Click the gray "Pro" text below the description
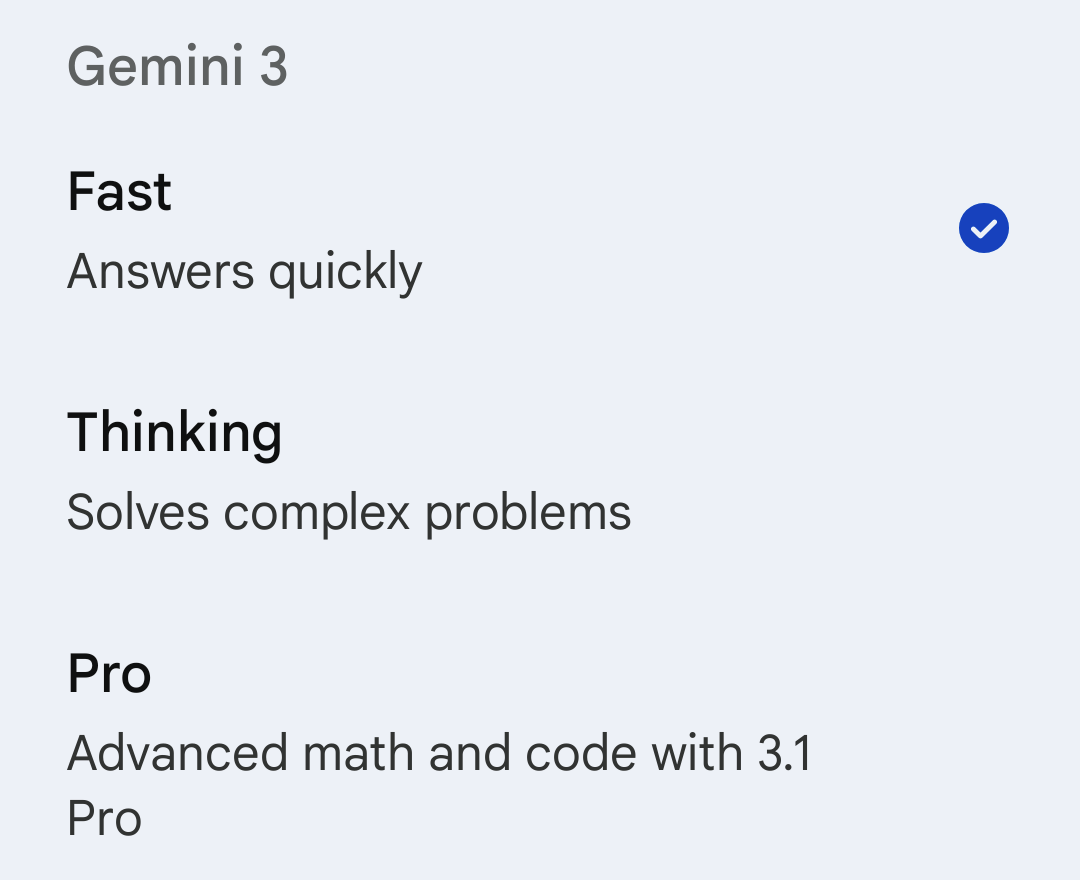 click(104, 818)
